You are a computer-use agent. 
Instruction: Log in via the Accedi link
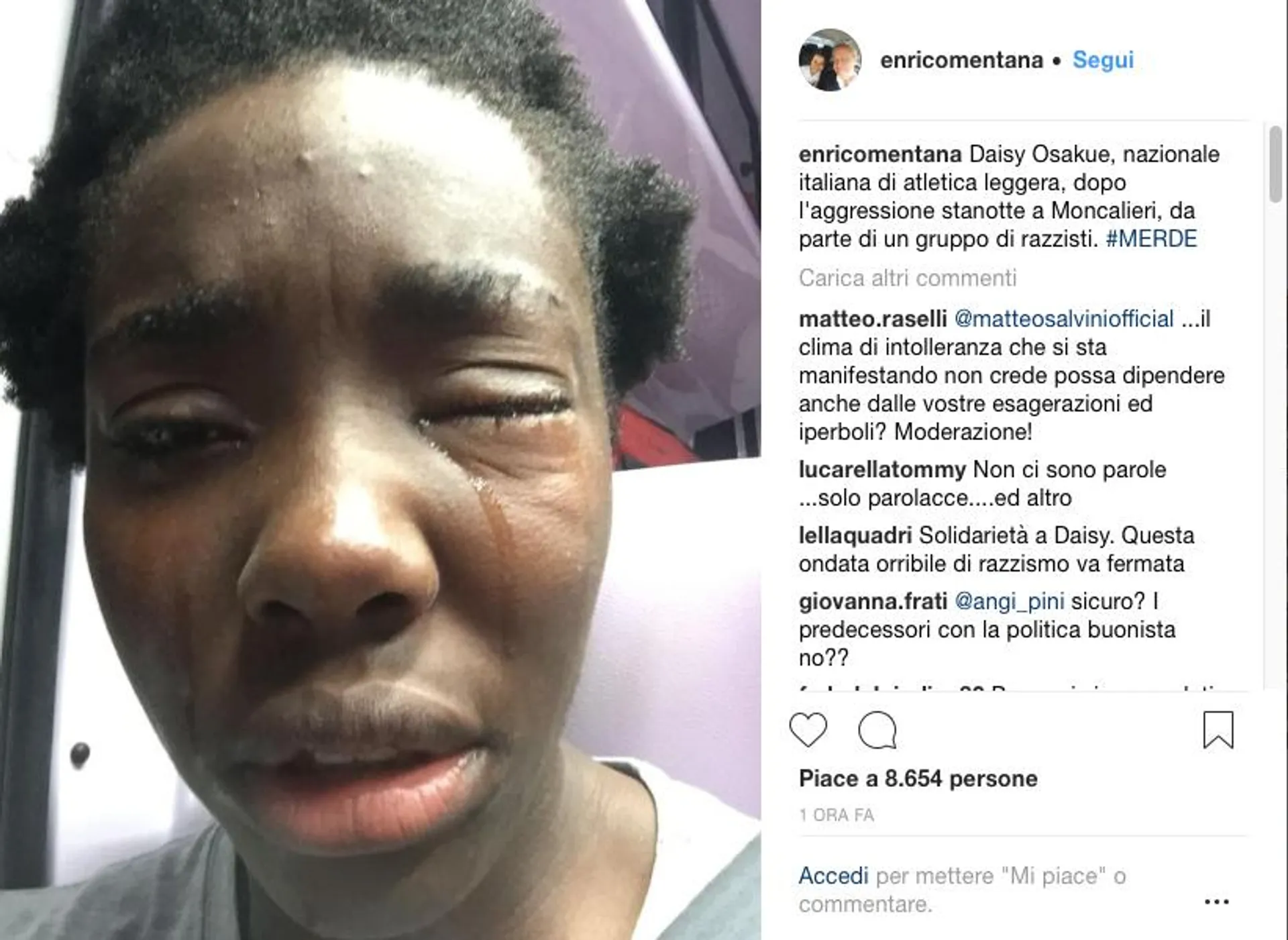coord(833,876)
